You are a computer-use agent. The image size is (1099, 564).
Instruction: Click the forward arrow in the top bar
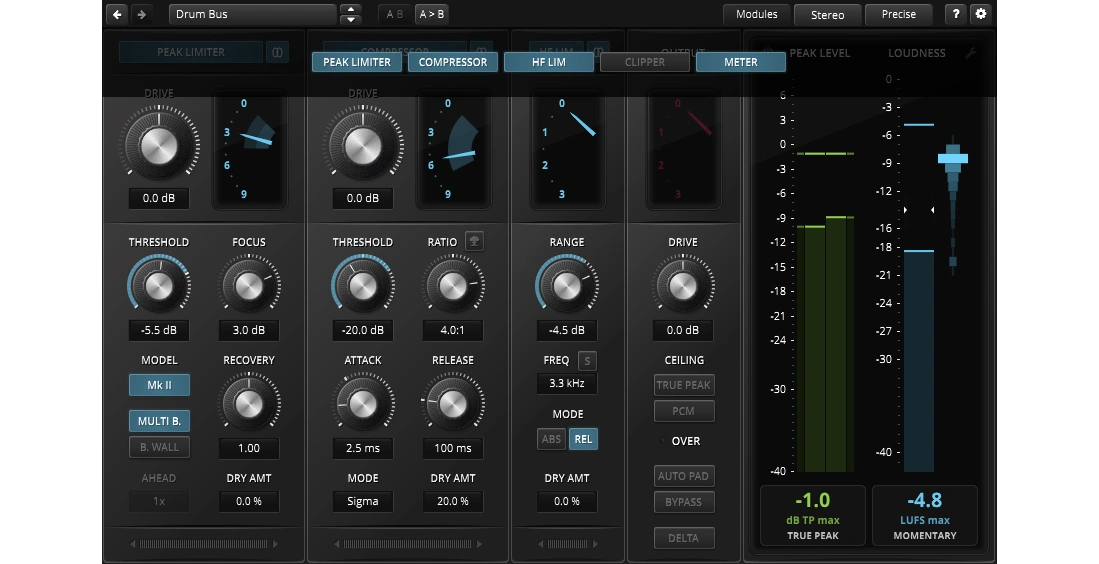[141, 14]
